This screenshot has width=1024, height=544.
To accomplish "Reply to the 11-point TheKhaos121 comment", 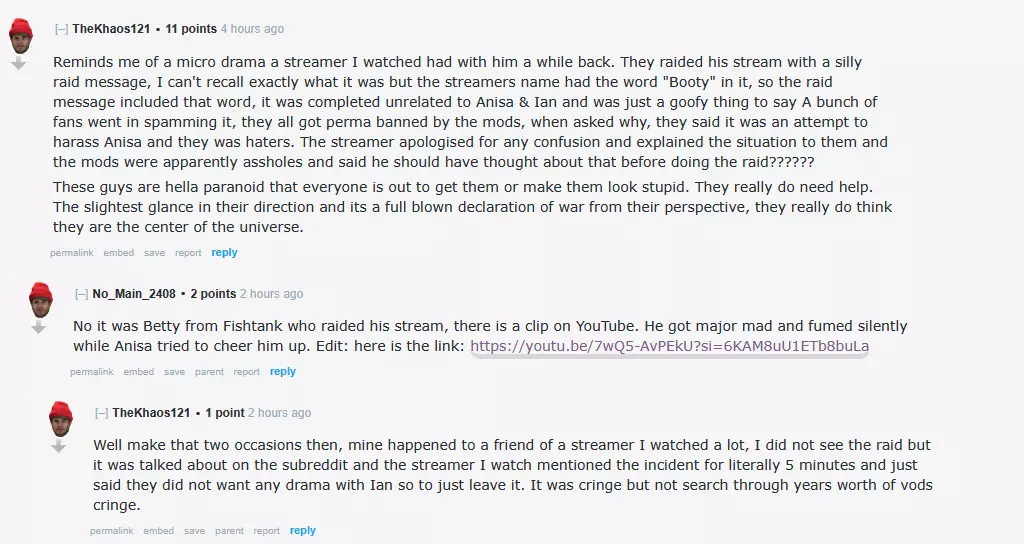I will pyautogui.click(x=224, y=253).
